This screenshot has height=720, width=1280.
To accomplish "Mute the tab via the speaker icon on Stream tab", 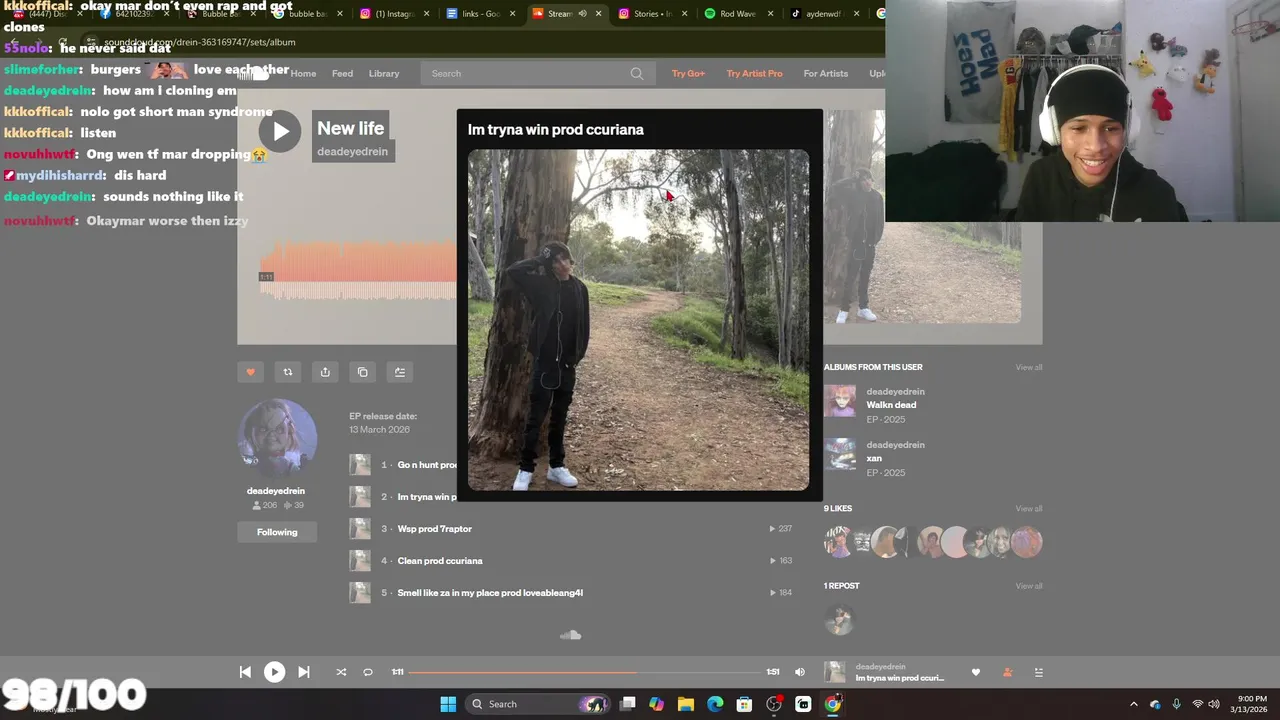I will tap(582, 14).
